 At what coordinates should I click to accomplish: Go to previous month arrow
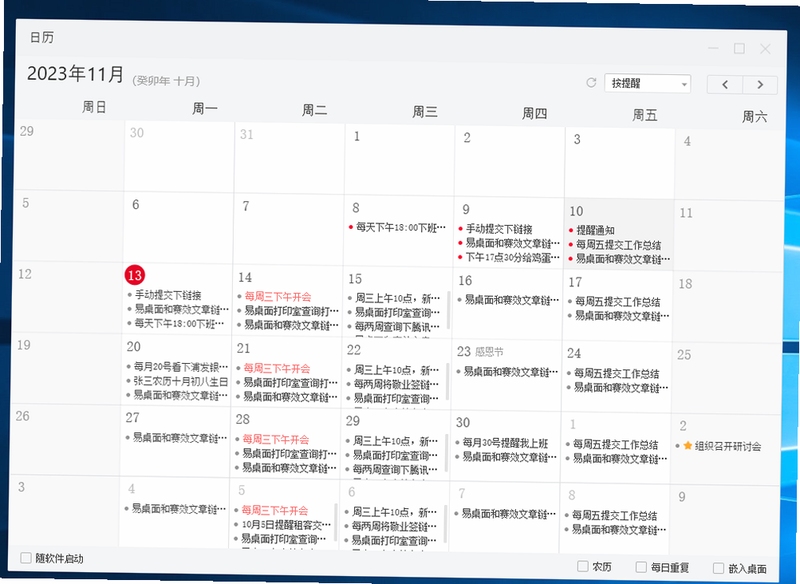(724, 85)
